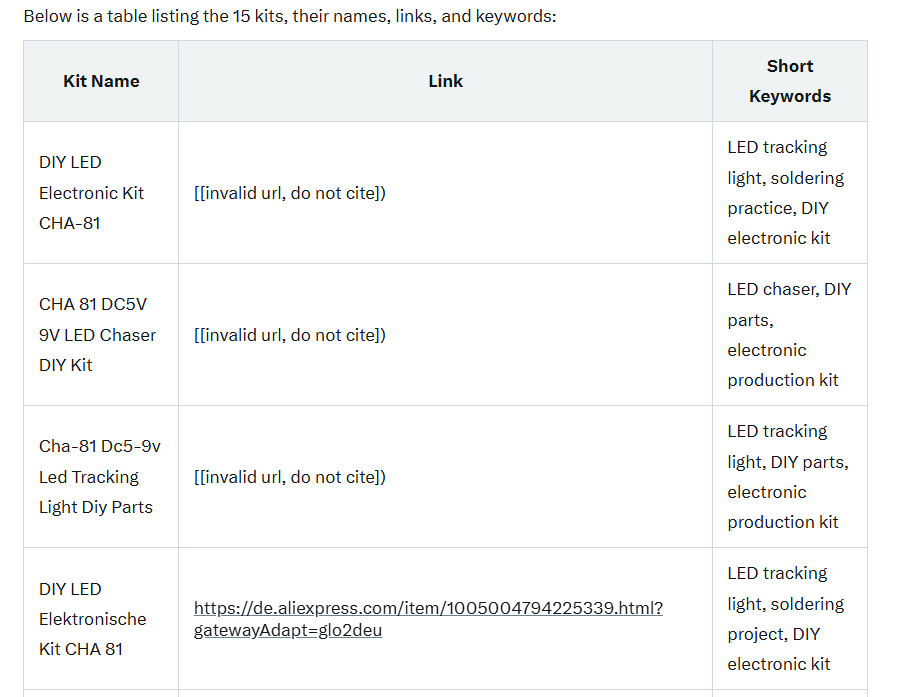Click the first invalid url placeholder text
The height and width of the screenshot is (697, 906).
pos(289,193)
